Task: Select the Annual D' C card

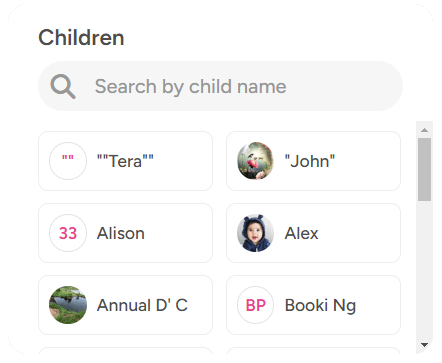Action: (125, 305)
